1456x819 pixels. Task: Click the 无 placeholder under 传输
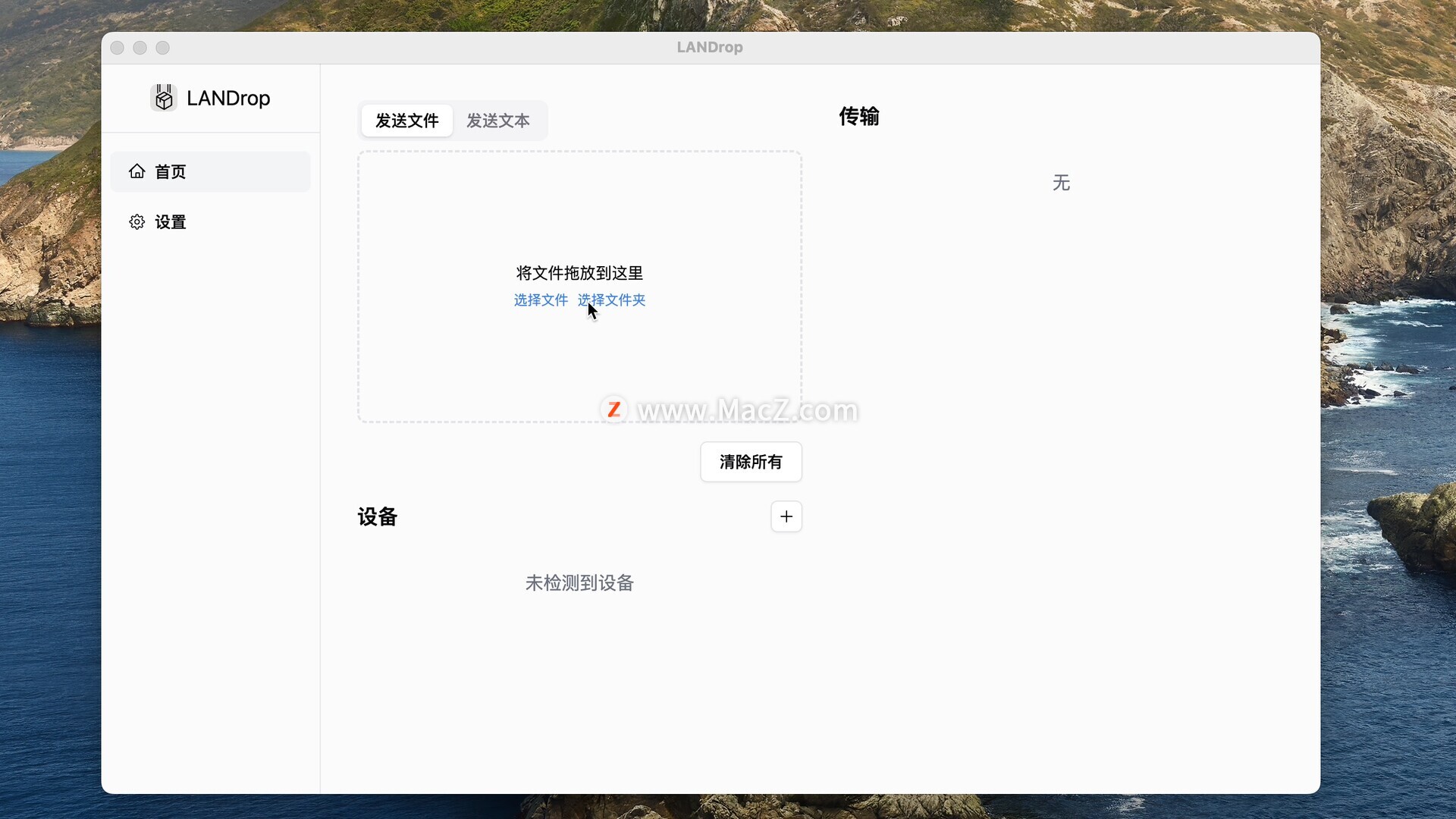(x=1061, y=183)
